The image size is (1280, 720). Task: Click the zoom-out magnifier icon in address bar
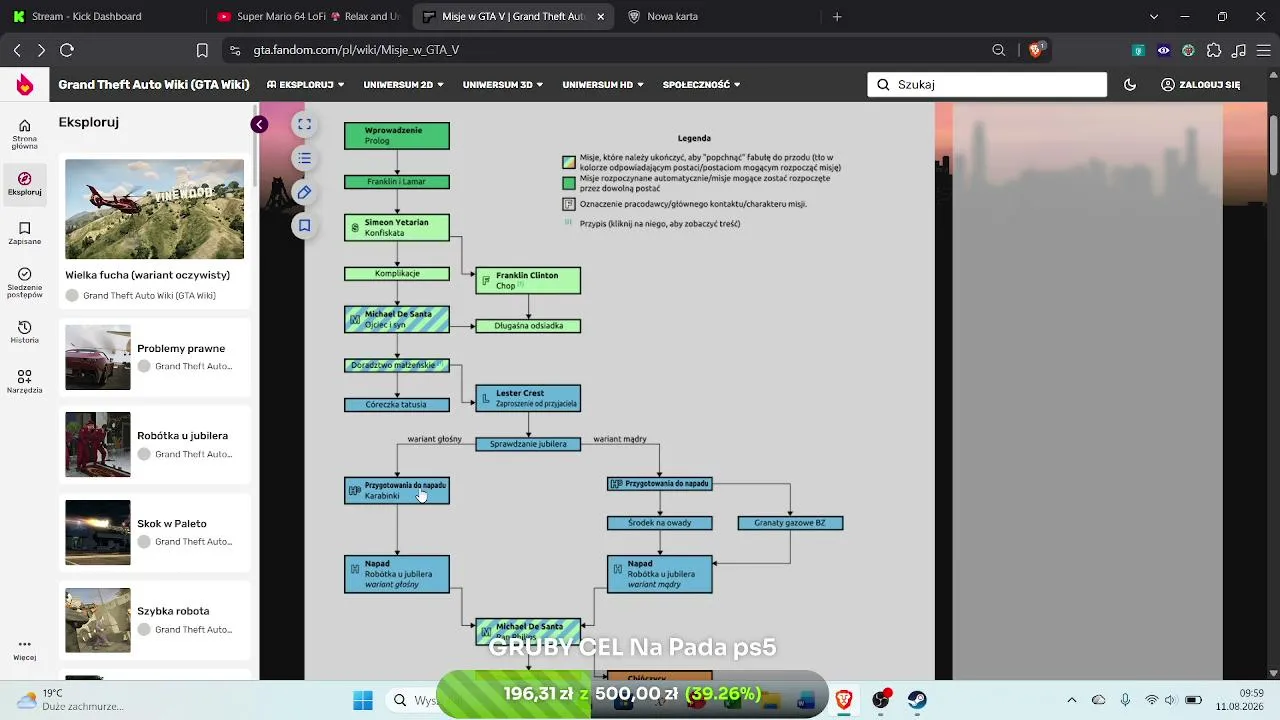998,50
